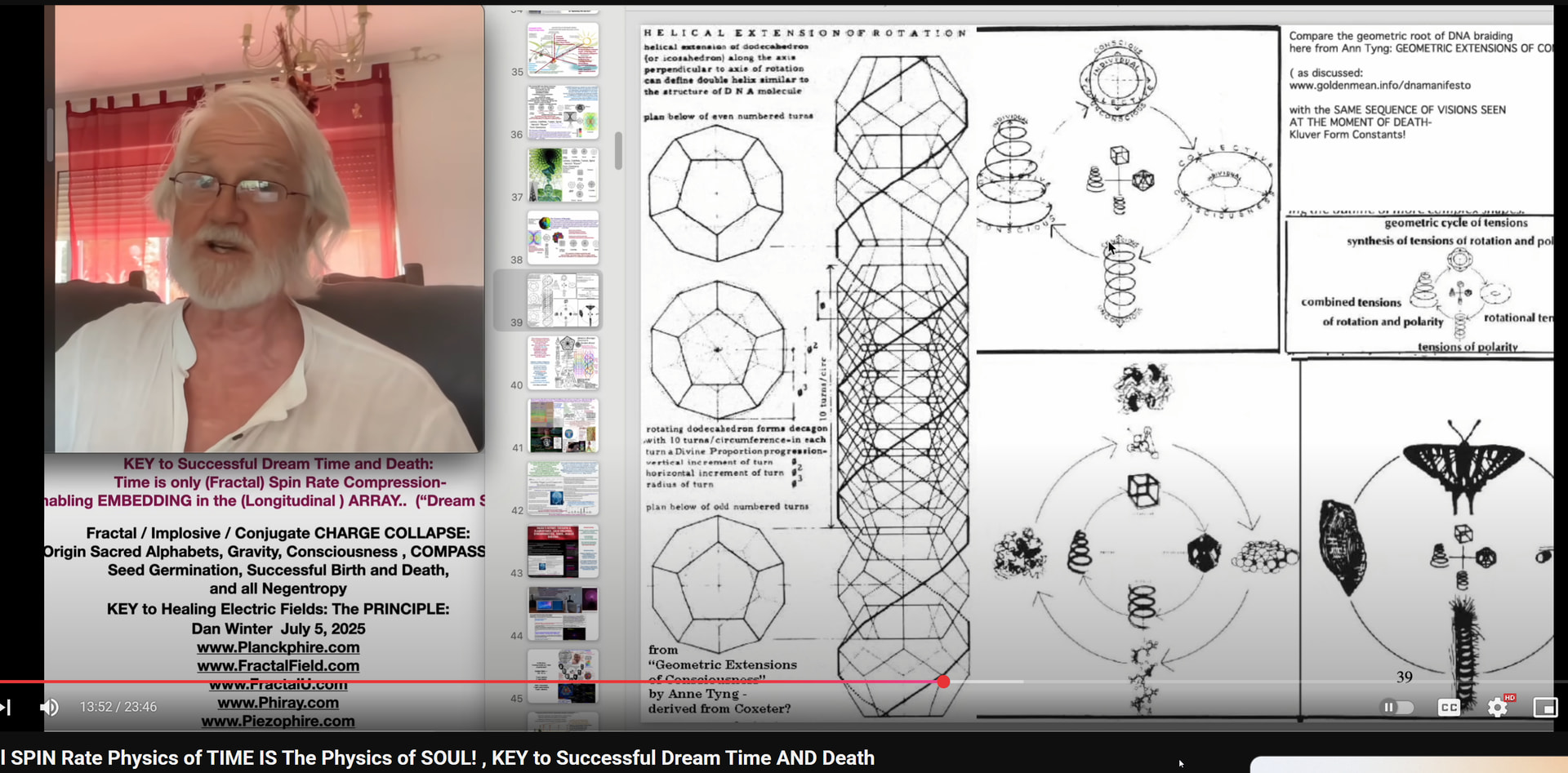Click the www.Planckphire.com link

[x=278, y=647]
